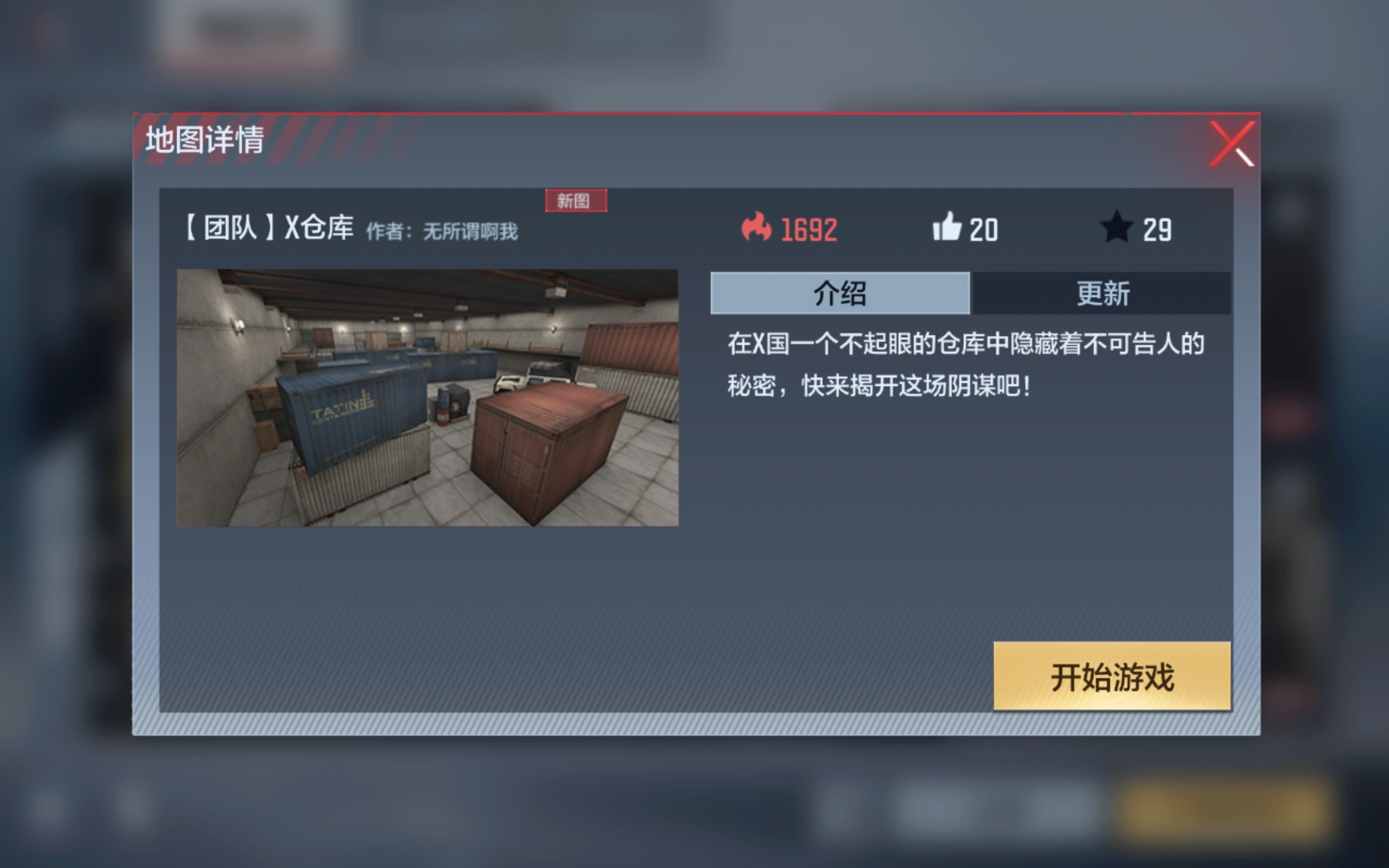Image resolution: width=1389 pixels, height=868 pixels.
Task: Start the match with 开始游戏 button
Action: click(1112, 676)
